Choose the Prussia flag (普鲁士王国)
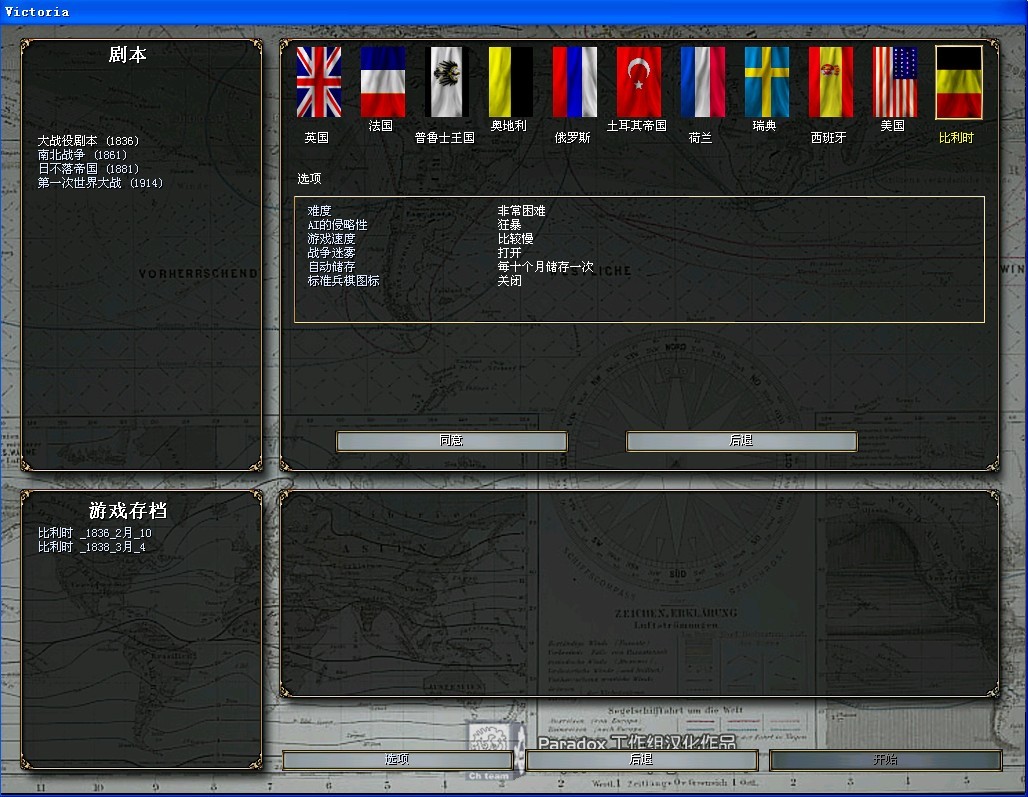The height and width of the screenshot is (797, 1028). pyautogui.click(x=446, y=82)
